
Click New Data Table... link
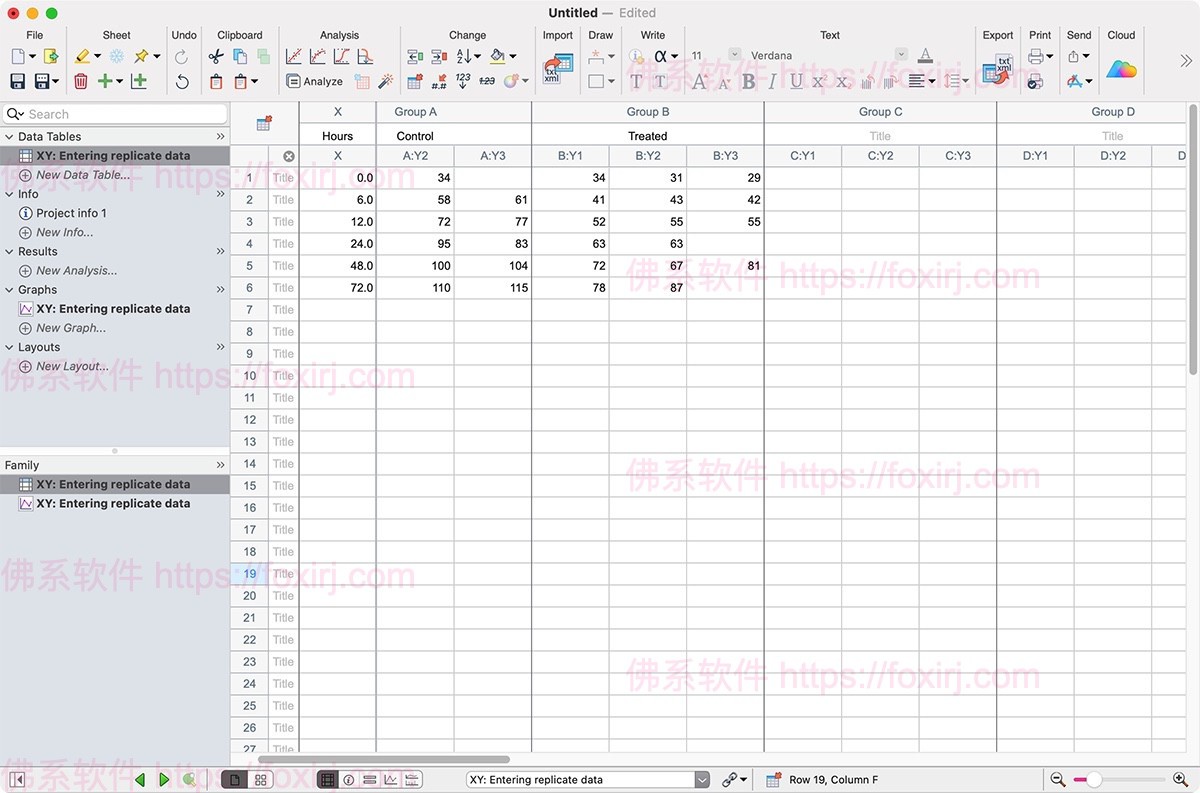(82, 175)
